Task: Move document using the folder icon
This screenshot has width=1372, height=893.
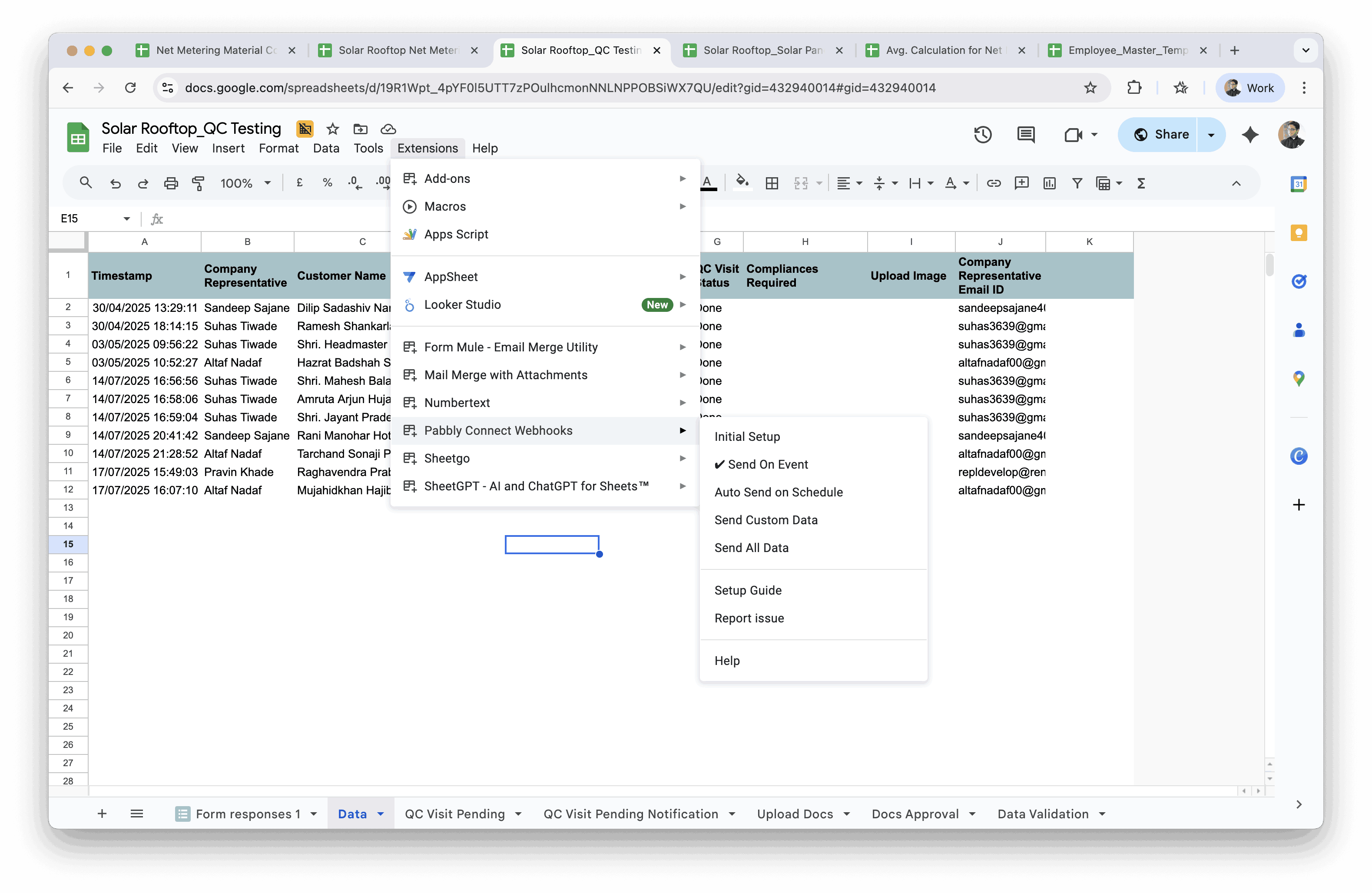Action: [x=360, y=129]
